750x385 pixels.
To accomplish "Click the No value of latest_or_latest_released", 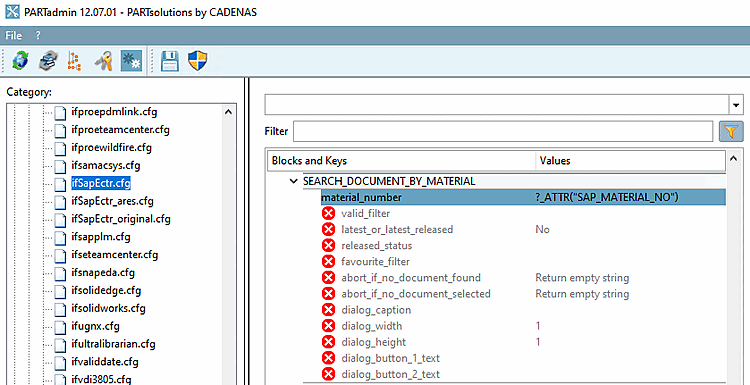I will tap(542, 230).
